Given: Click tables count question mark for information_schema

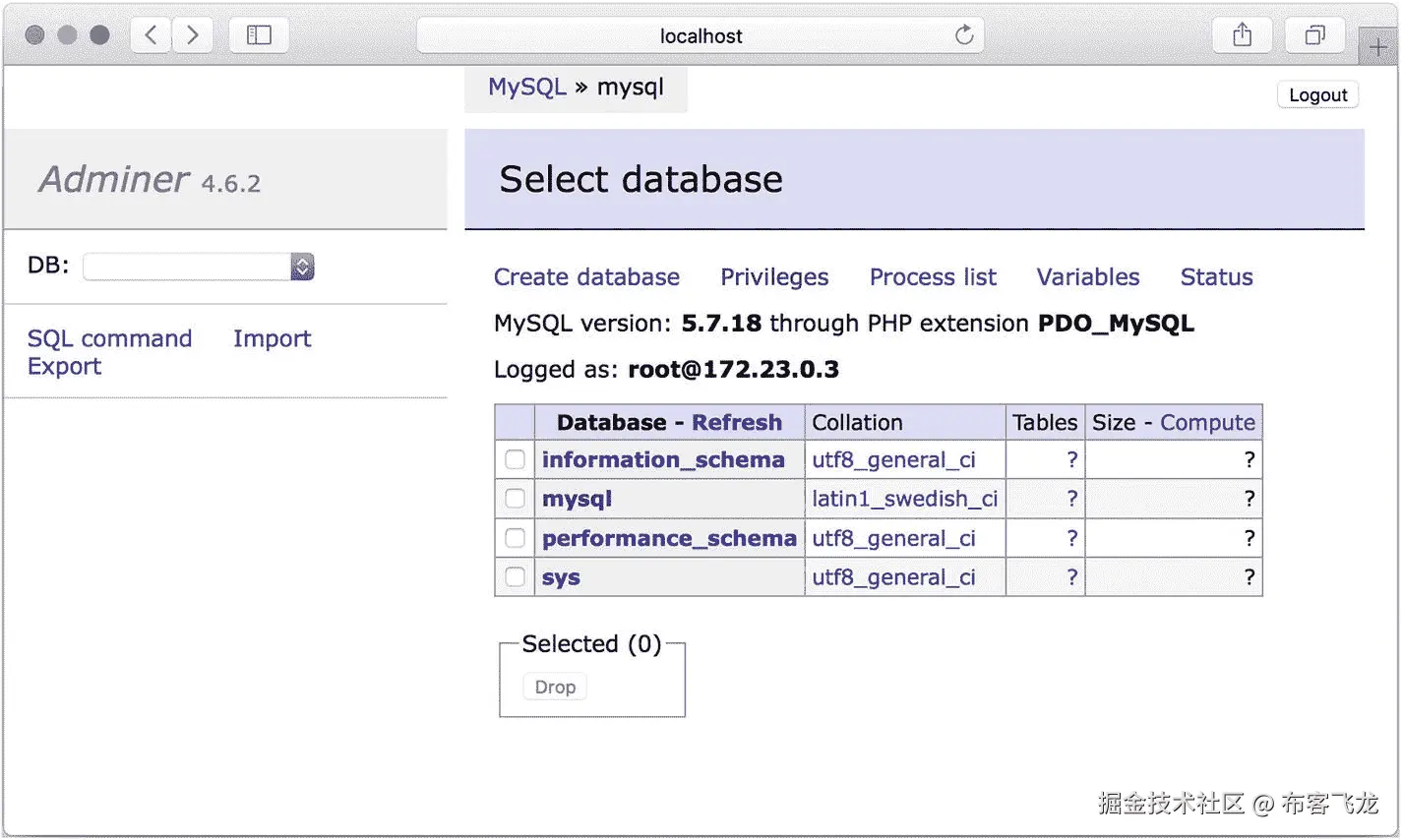Looking at the screenshot, I should [x=1072, y=459].
